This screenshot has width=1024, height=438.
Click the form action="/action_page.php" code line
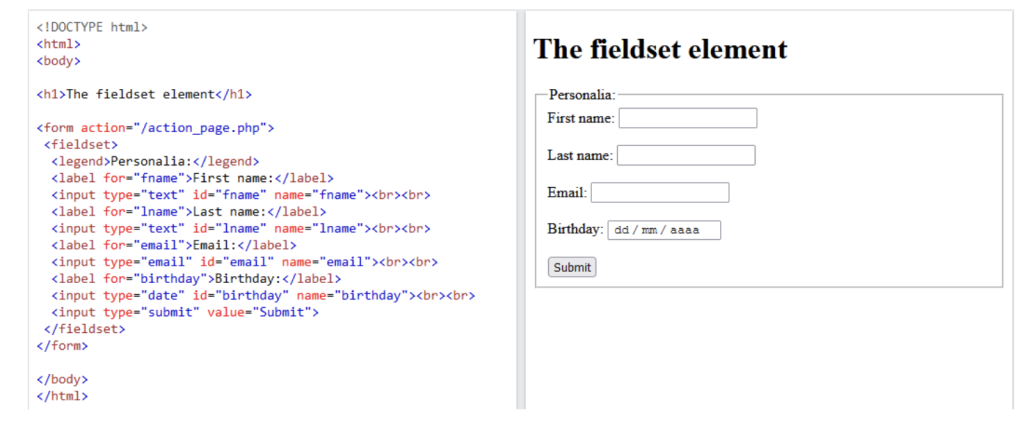click(x=155, y=127)
